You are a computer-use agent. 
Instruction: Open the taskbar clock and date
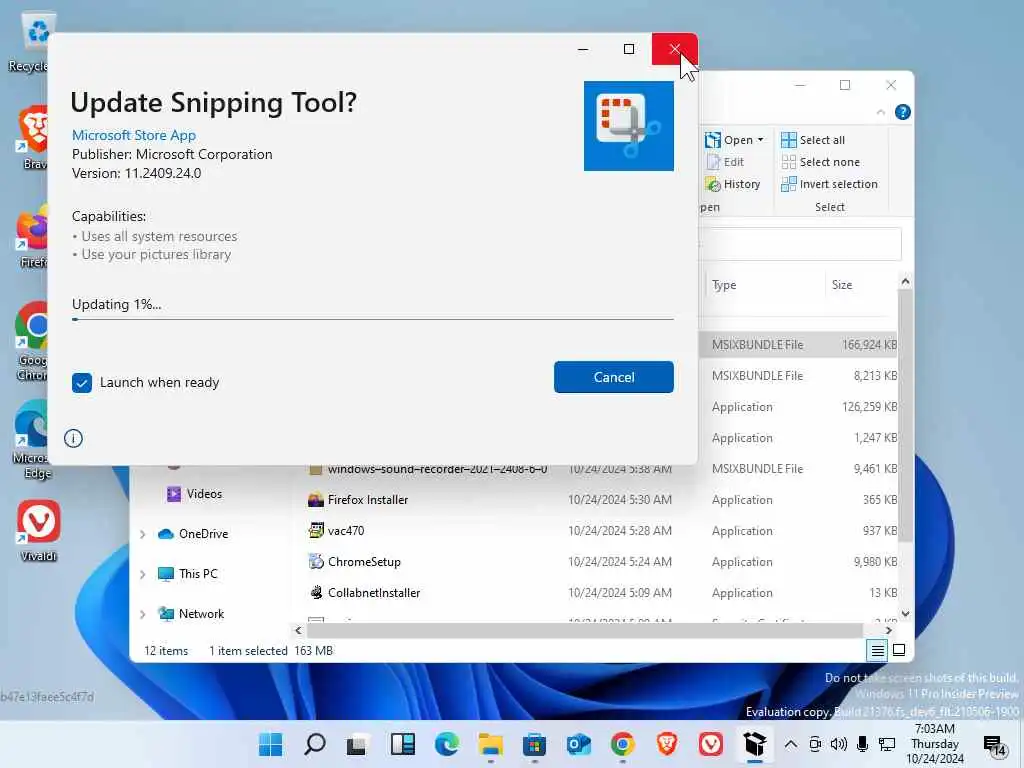coord(935,744)
